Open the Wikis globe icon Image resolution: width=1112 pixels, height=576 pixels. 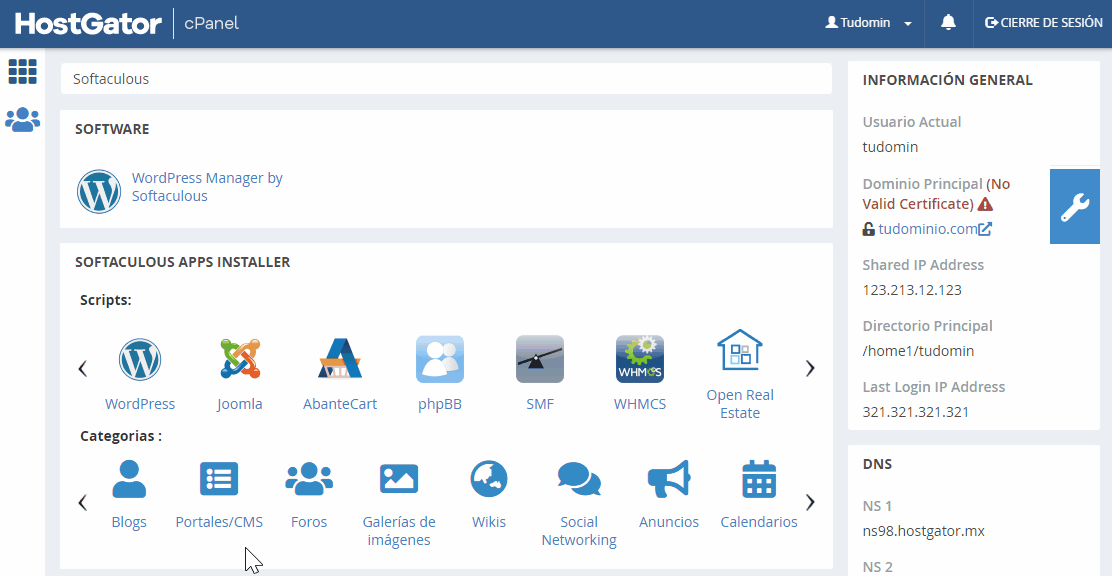click(489, 479)
